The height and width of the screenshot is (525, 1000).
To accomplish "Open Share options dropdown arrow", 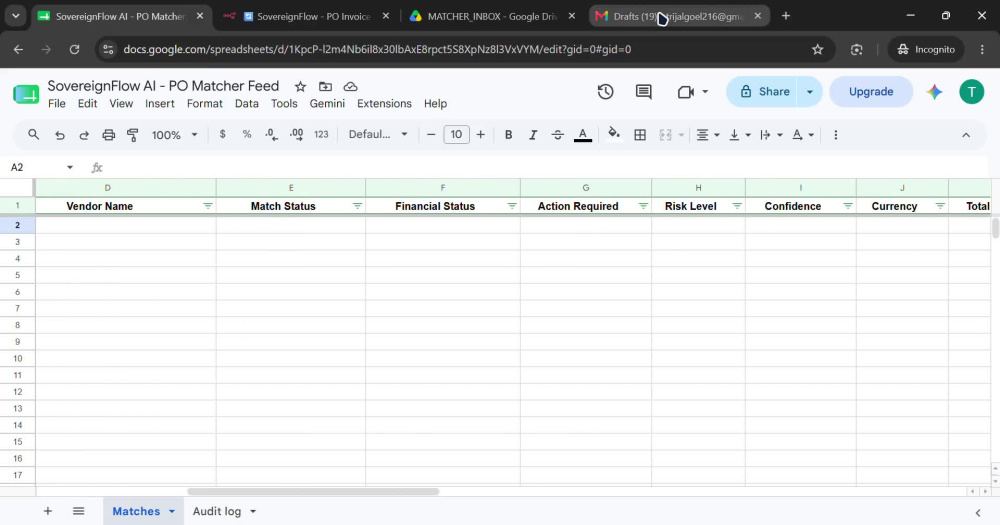I will point(809,92).
